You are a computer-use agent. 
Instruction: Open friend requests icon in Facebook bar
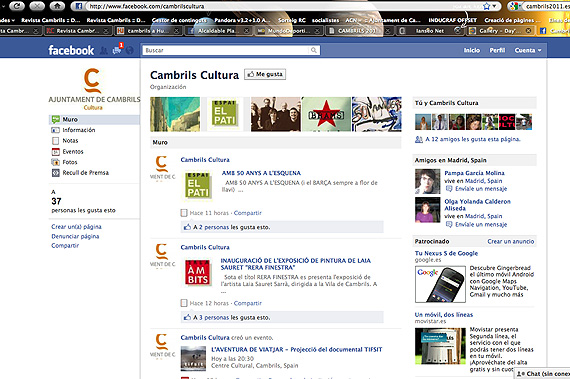tap(104, 51)
